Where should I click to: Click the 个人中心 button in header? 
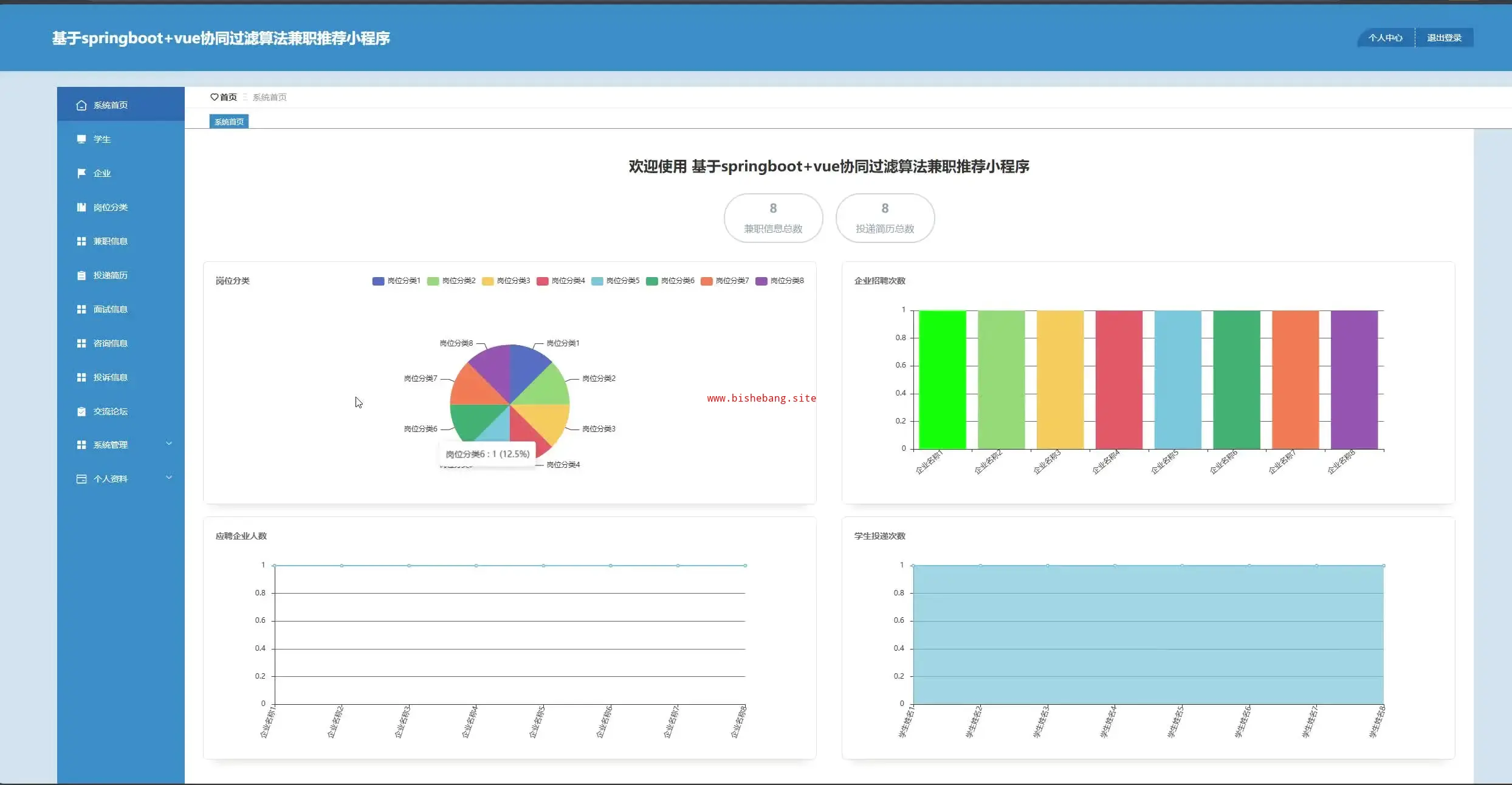1385,38
